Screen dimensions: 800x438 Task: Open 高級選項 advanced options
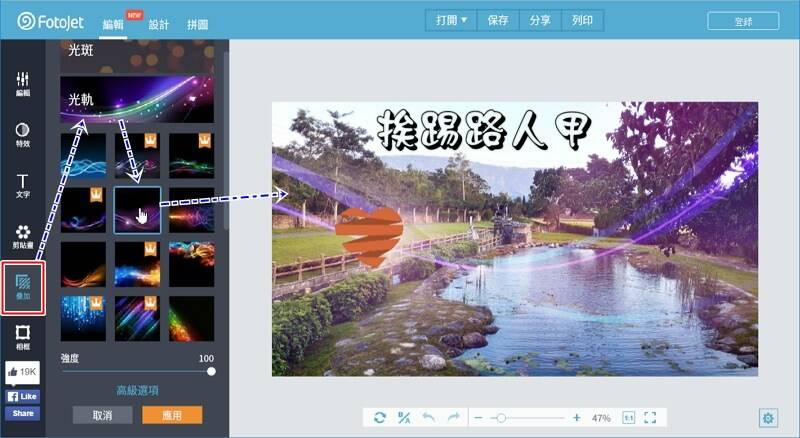point(137,391)
